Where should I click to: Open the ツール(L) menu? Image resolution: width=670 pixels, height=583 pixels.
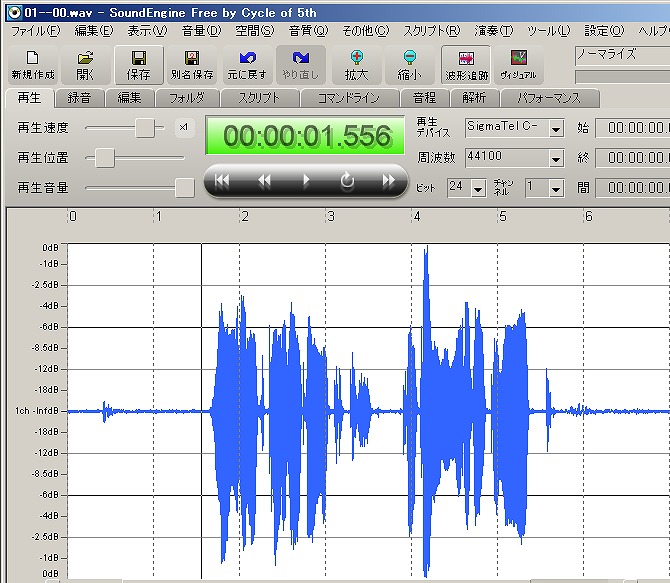549,31
